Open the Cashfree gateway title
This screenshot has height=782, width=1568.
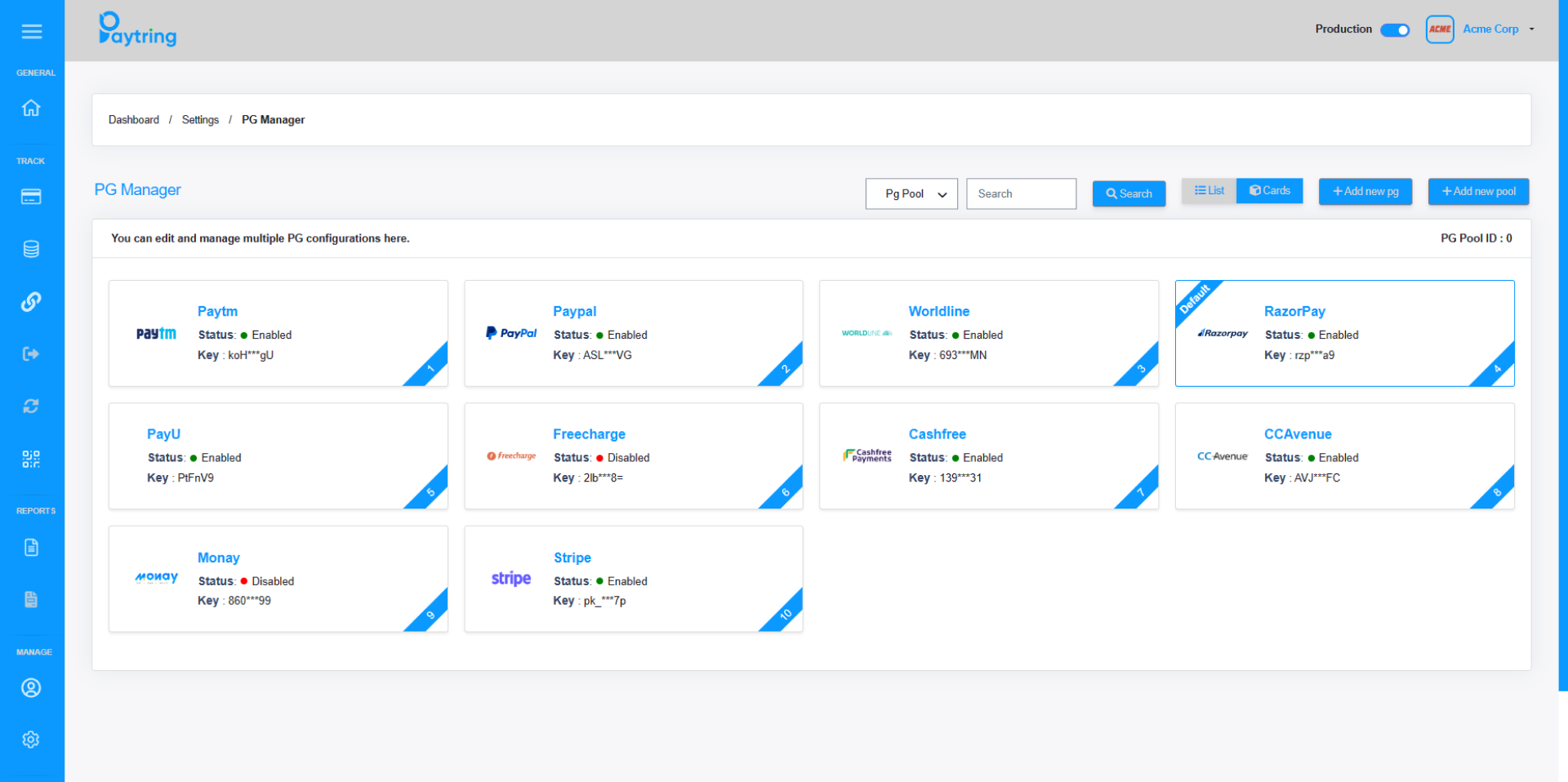click(x=938, y=434)
